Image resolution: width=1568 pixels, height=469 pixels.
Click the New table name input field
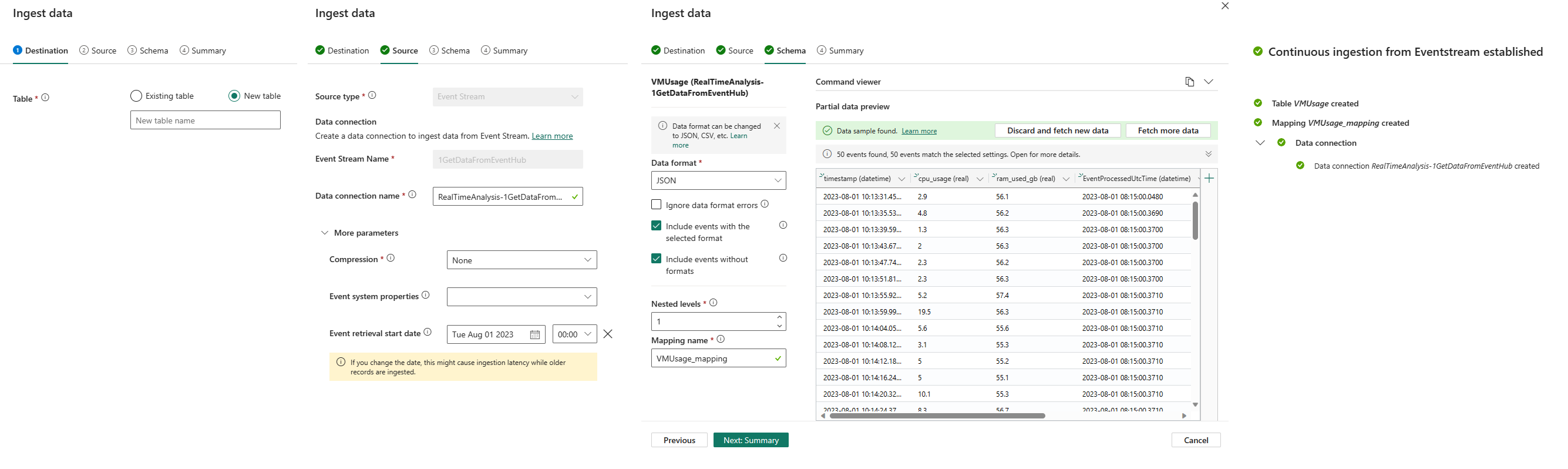[205, 120]
